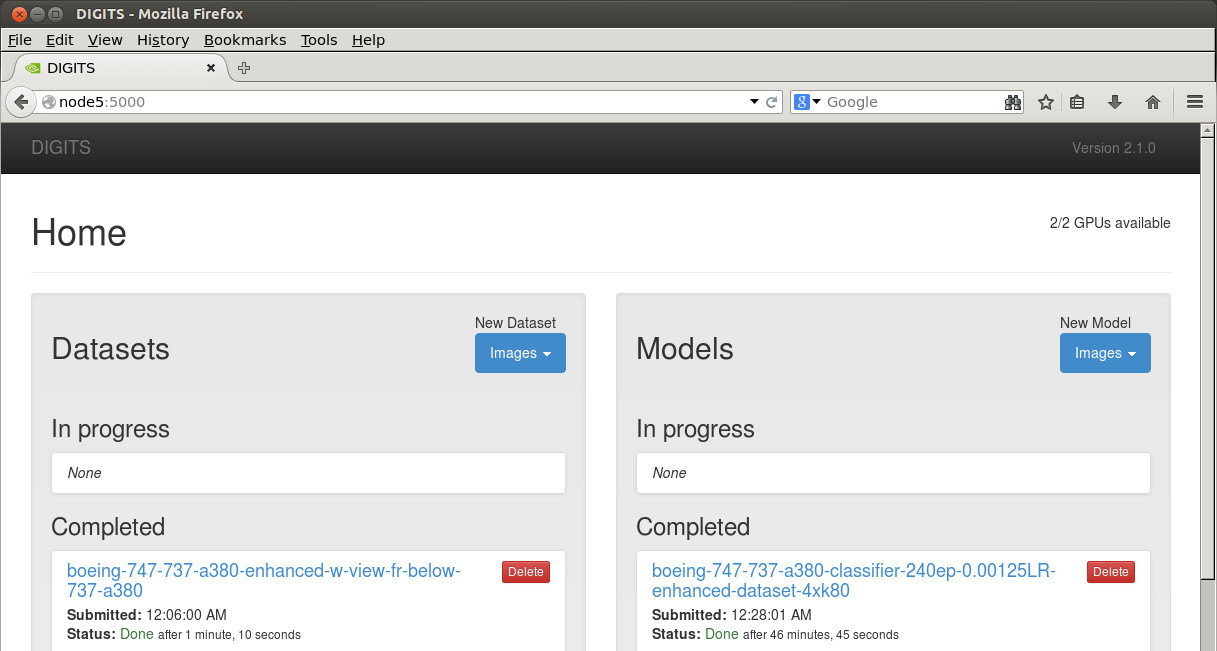This screenshot has width=1217, height=651.
Task: Click the browser back arrow button
Action: click(21, 102)
